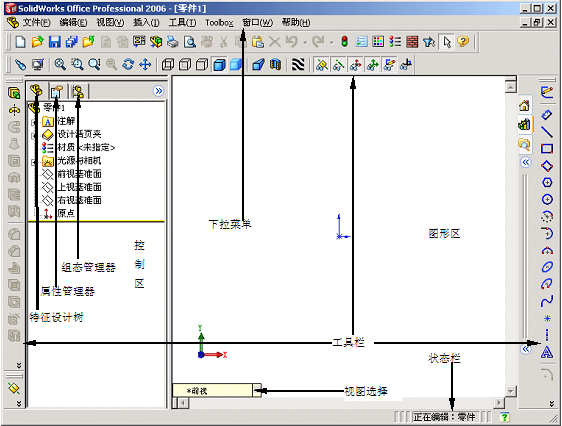Switch to ConfigurationManager tab
Screen dimensions: 562x426
(x=77, y=91)
